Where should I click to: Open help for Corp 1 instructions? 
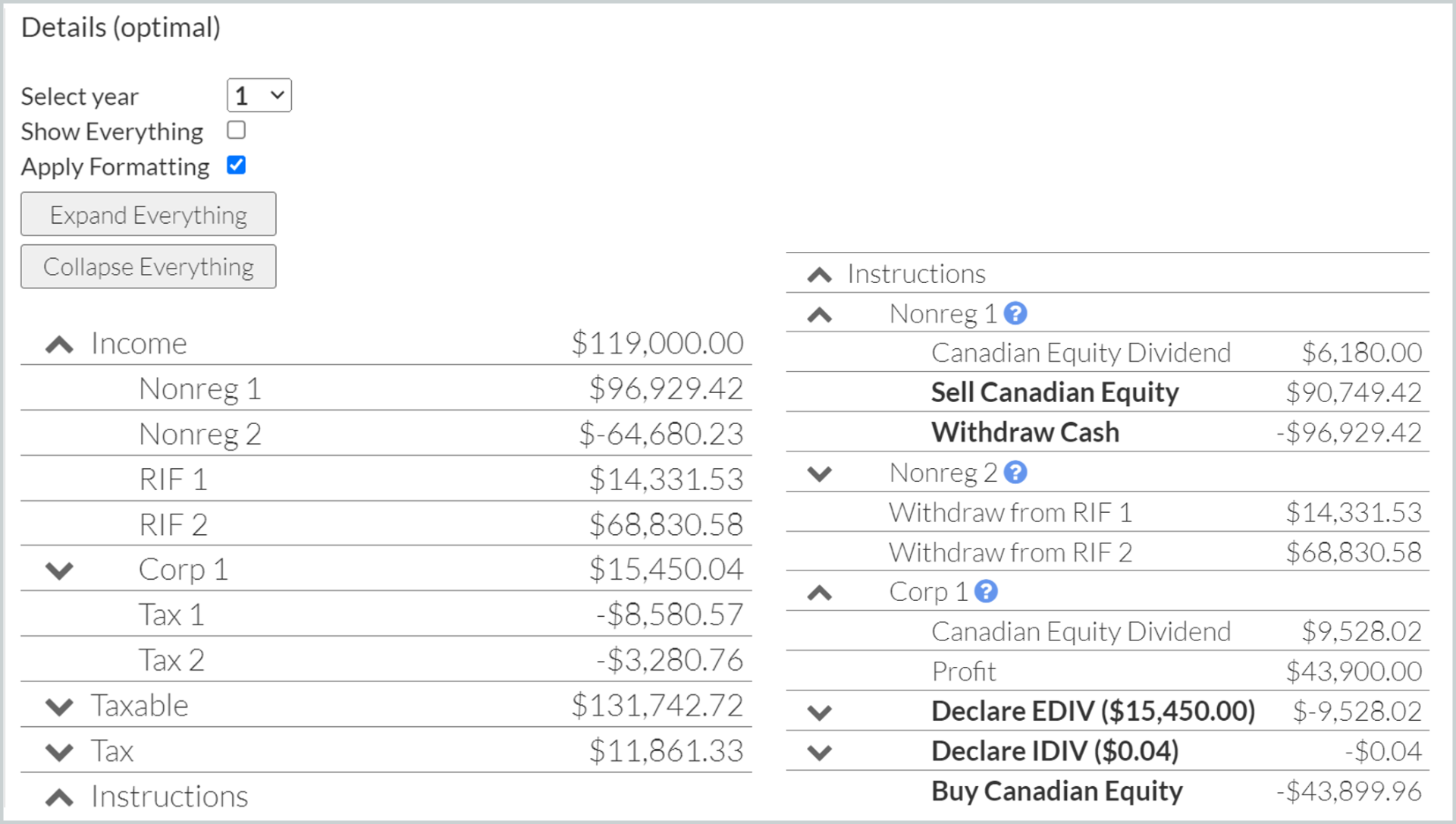pyautogui.click(x=986, y=591)
